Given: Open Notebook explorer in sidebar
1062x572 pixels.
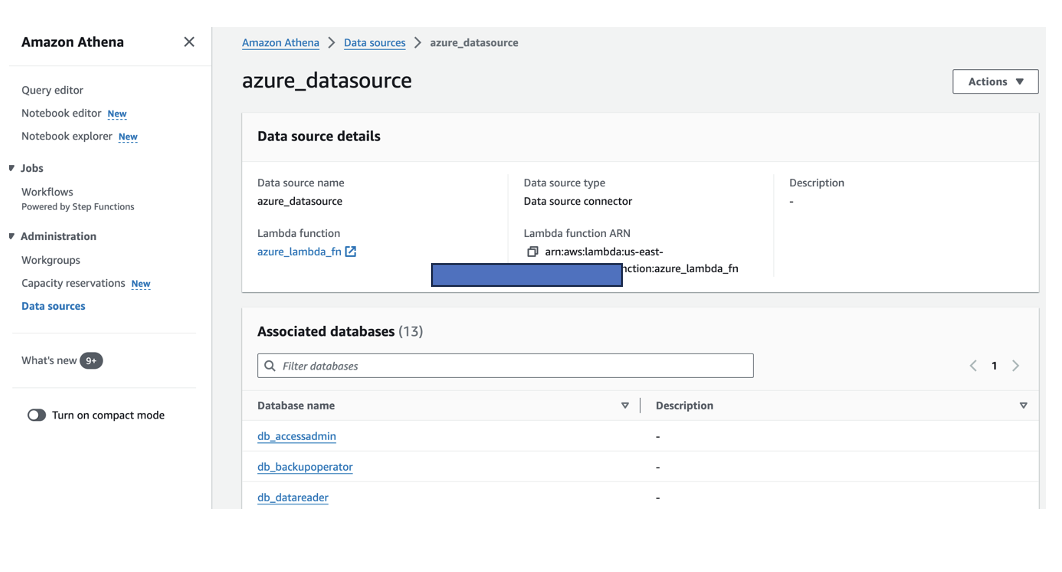Looking at the screenshot, I should pos(67,136).
